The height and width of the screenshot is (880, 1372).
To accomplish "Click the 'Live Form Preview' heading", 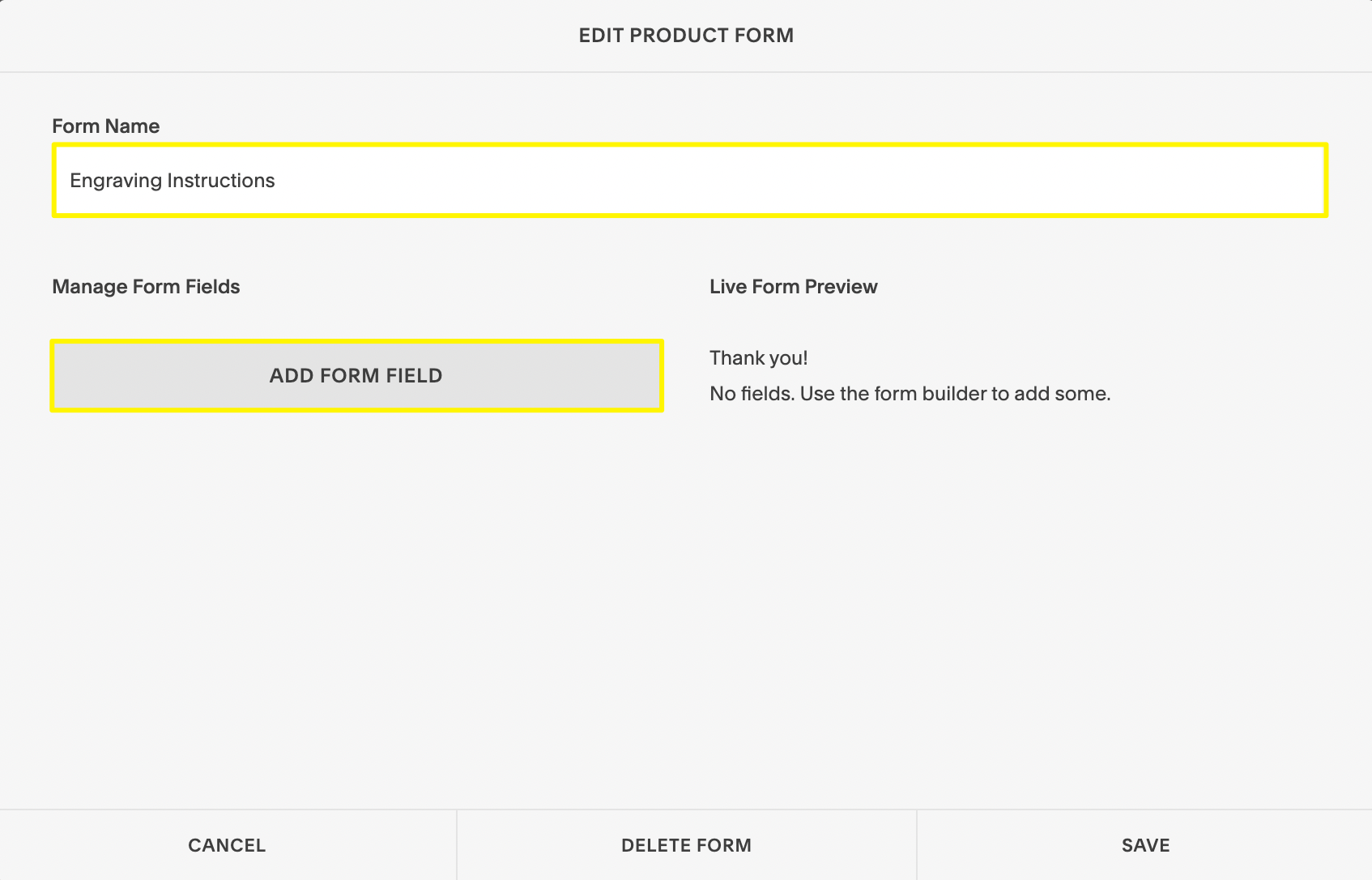I will (794, 286).
